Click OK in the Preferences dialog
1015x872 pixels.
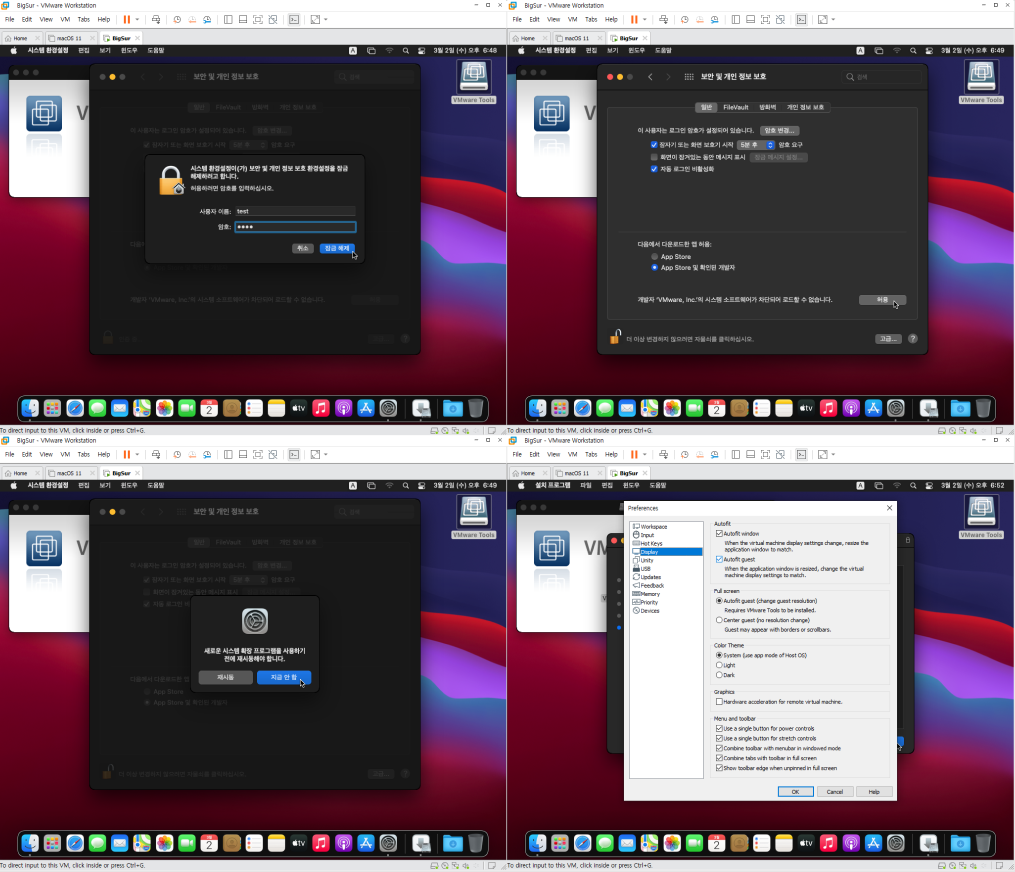tap(795, 791)
